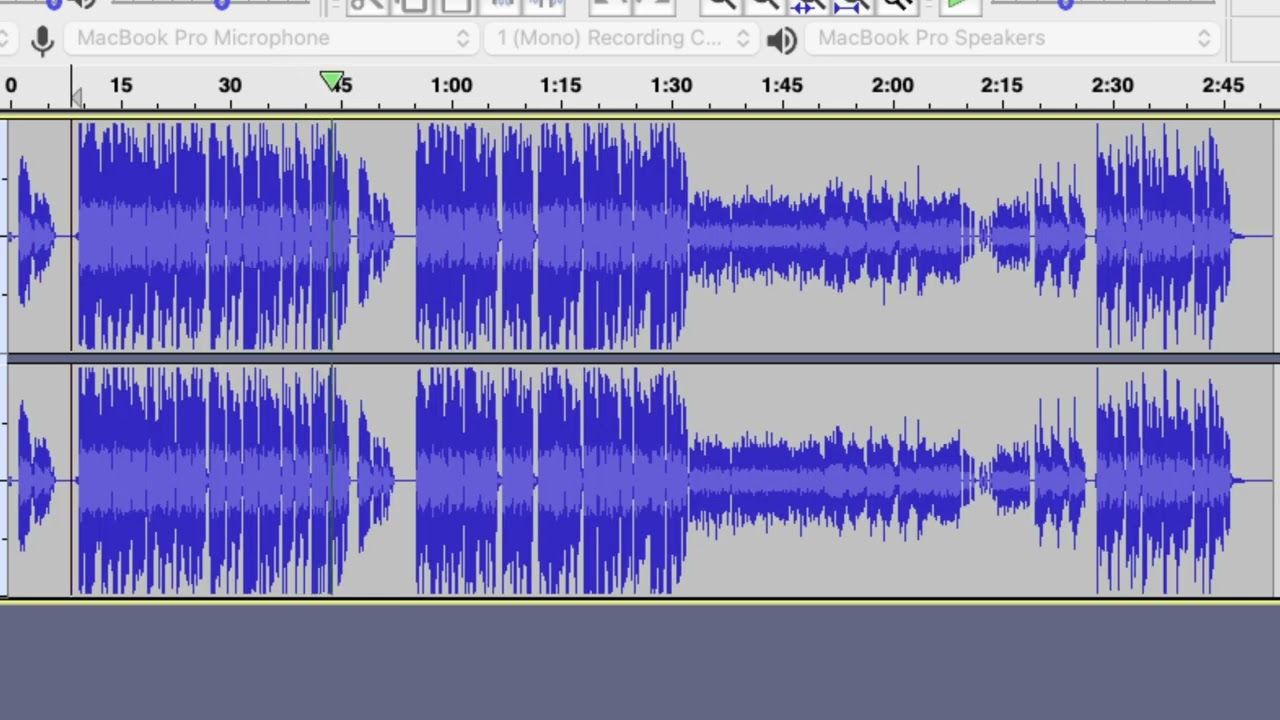Click the 1:45 mark on the timeline ruler
Screen dimensions: 1280x720
pyautogui.click(x=781, y=86)
